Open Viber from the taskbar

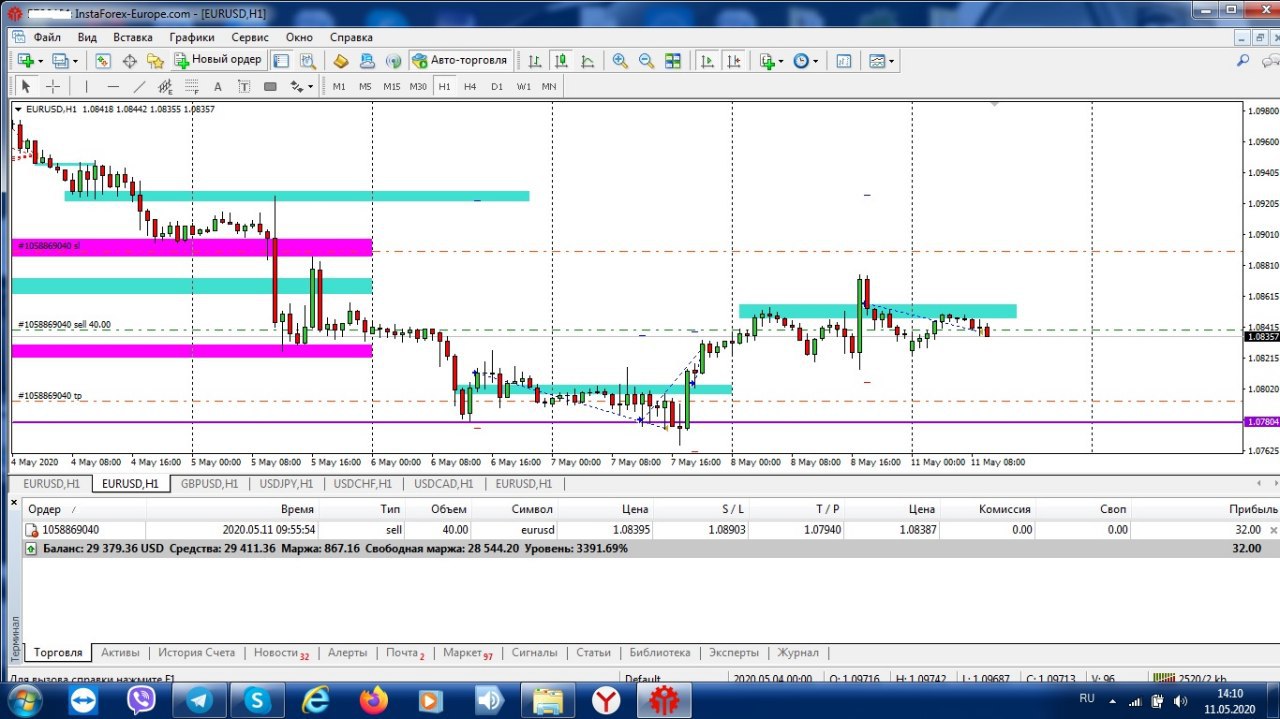coord(141,700)
